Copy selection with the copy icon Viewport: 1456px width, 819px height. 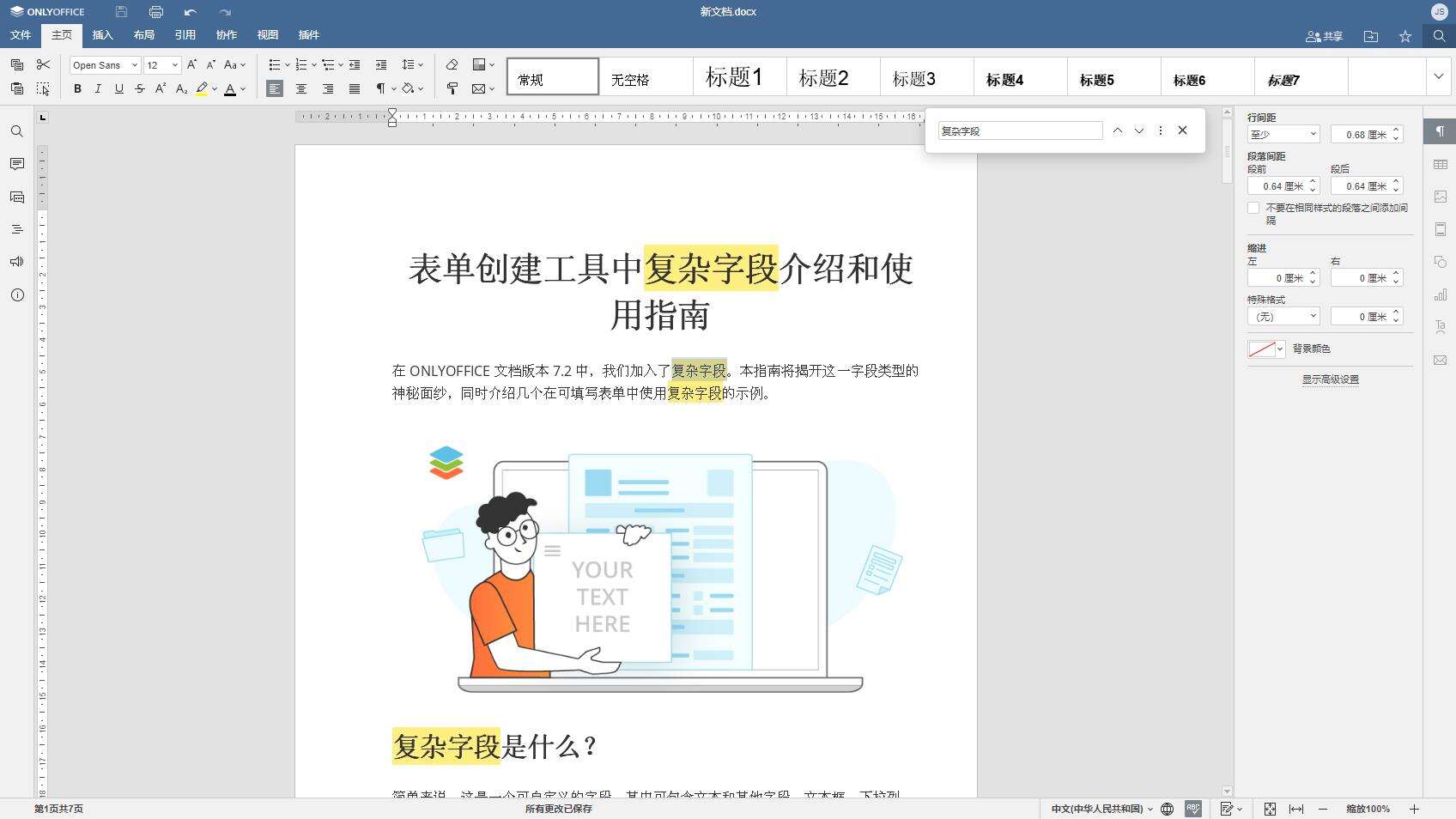[x=16, y=64]
